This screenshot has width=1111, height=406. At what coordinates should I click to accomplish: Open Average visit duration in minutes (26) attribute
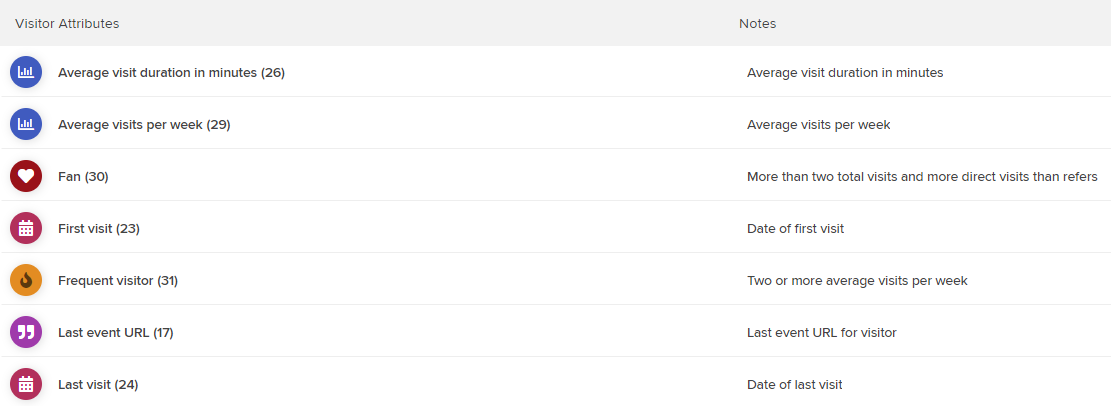click(171, 72)
